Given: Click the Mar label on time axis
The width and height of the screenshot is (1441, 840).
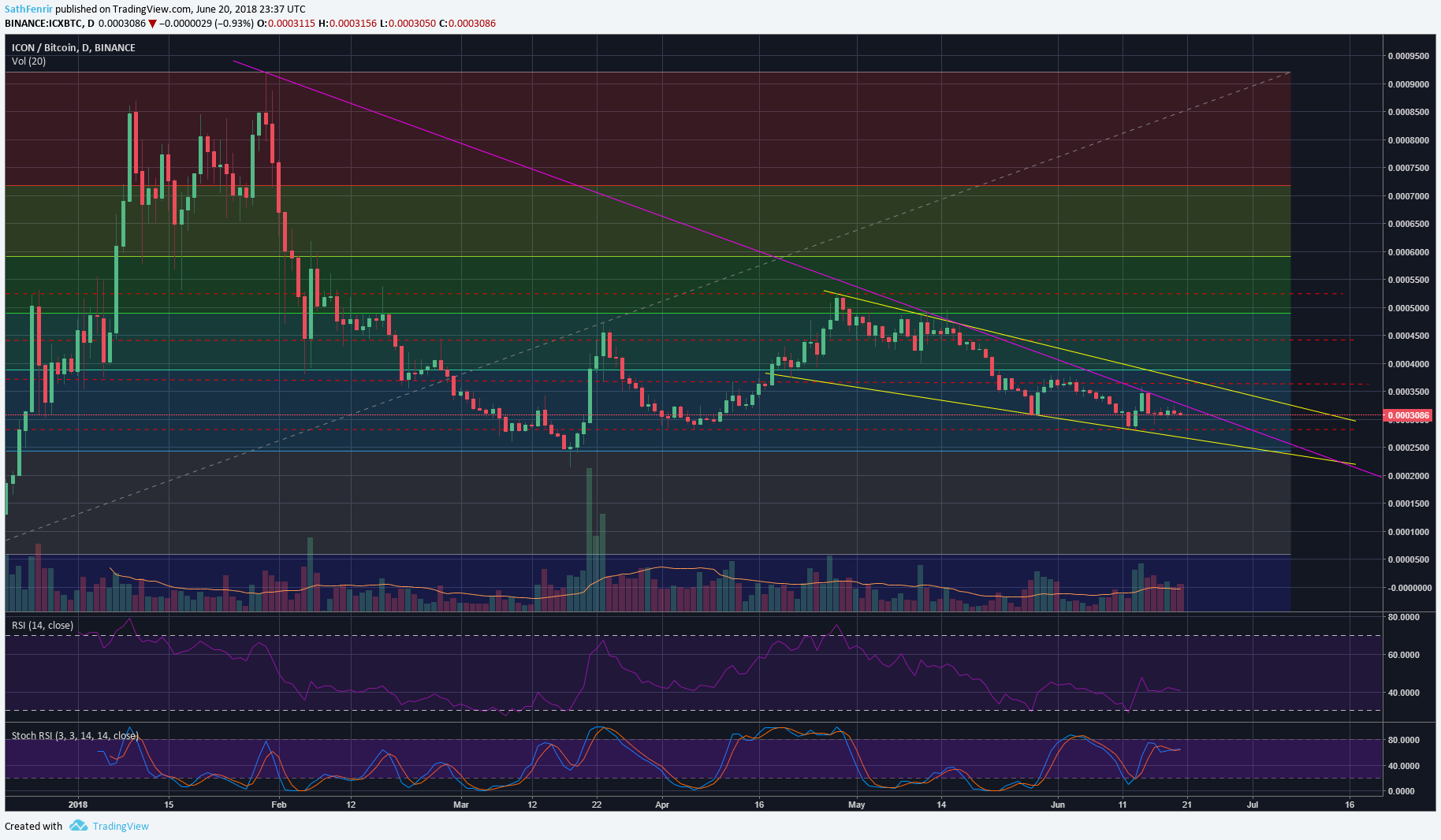Looking at the screenshot, I should [x=461, y=805].
